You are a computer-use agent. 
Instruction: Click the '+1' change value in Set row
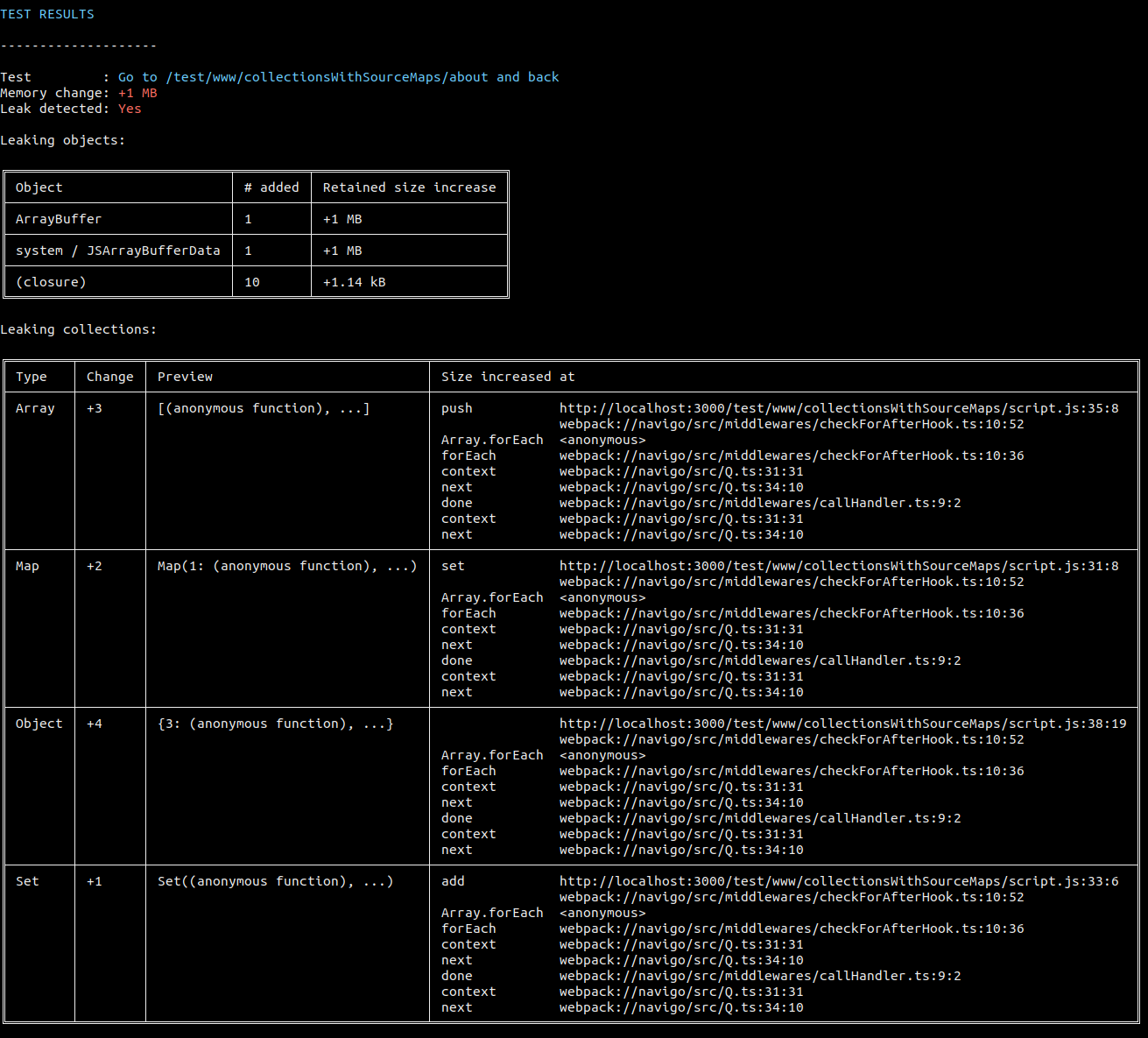coord(95,881)
